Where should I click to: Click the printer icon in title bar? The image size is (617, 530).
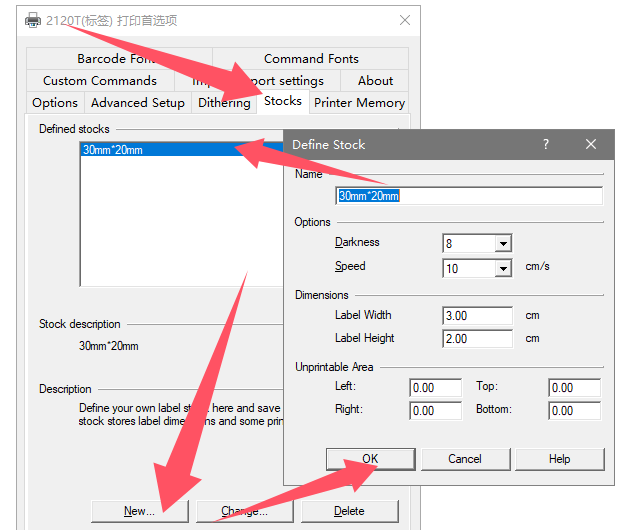pos(33,20)
